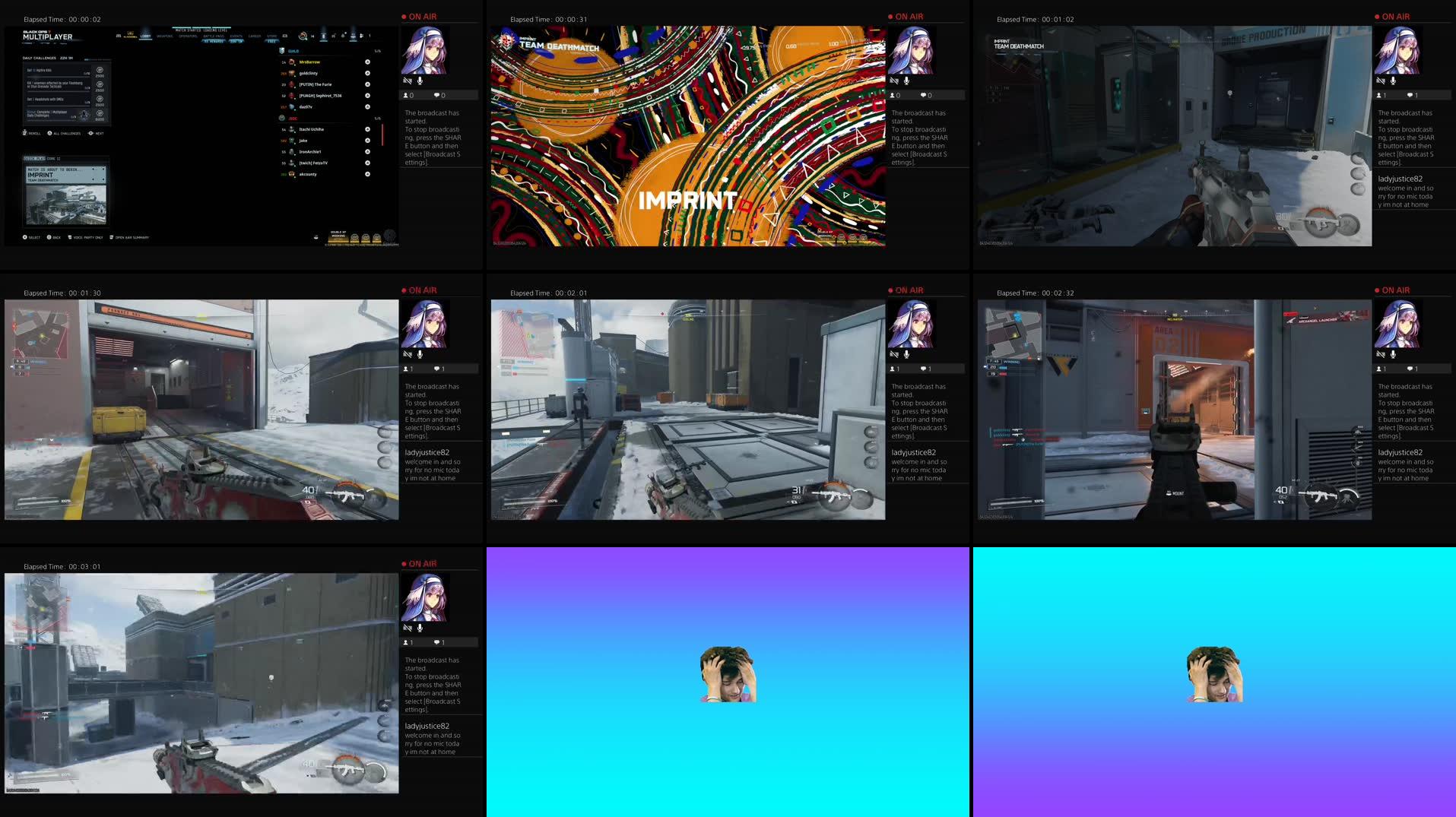This screenshot has height=817, width=1456.
Task: Toggle the round icon on MrsBarrow's row
Action: point(367,62)
